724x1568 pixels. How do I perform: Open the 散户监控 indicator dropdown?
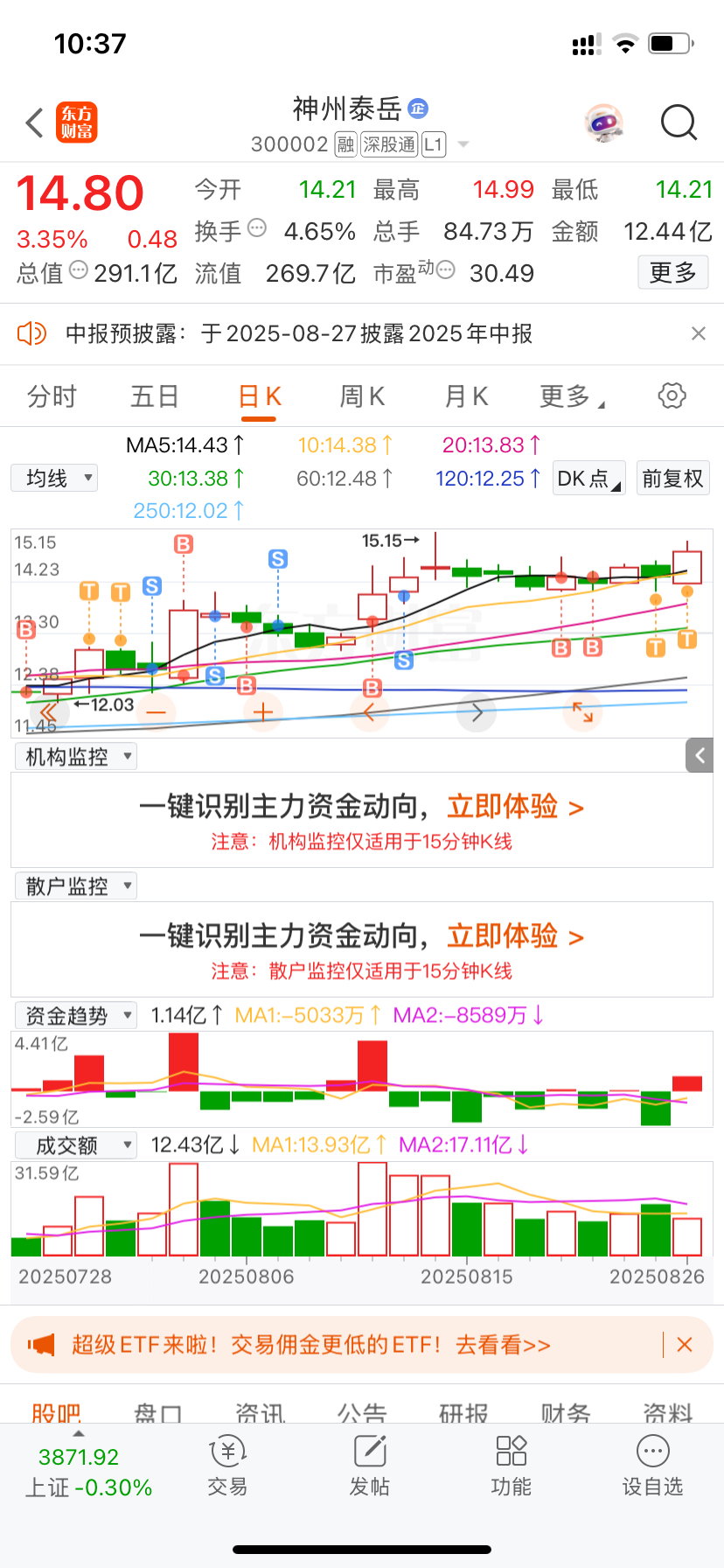[76, 886]
